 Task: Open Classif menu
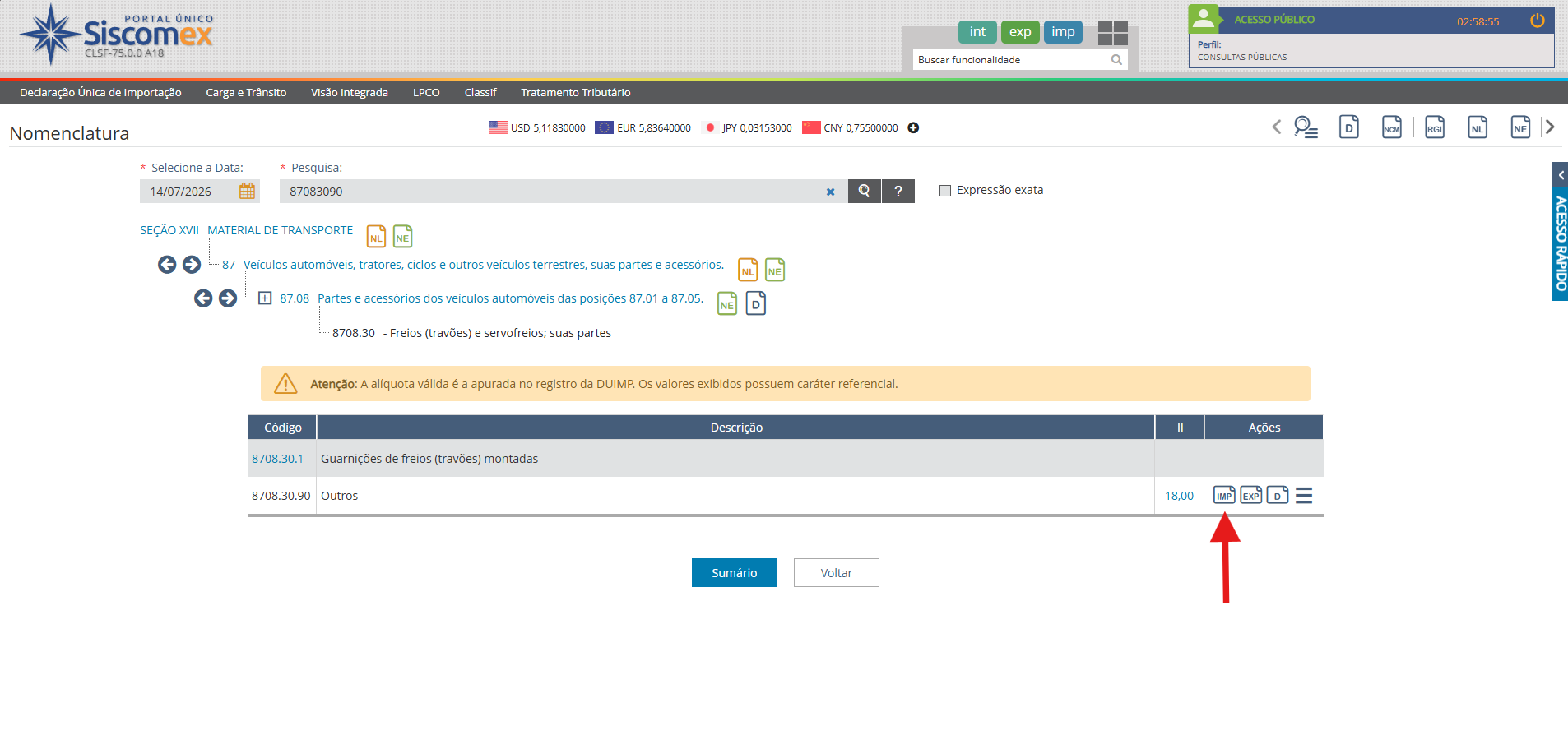480,92
